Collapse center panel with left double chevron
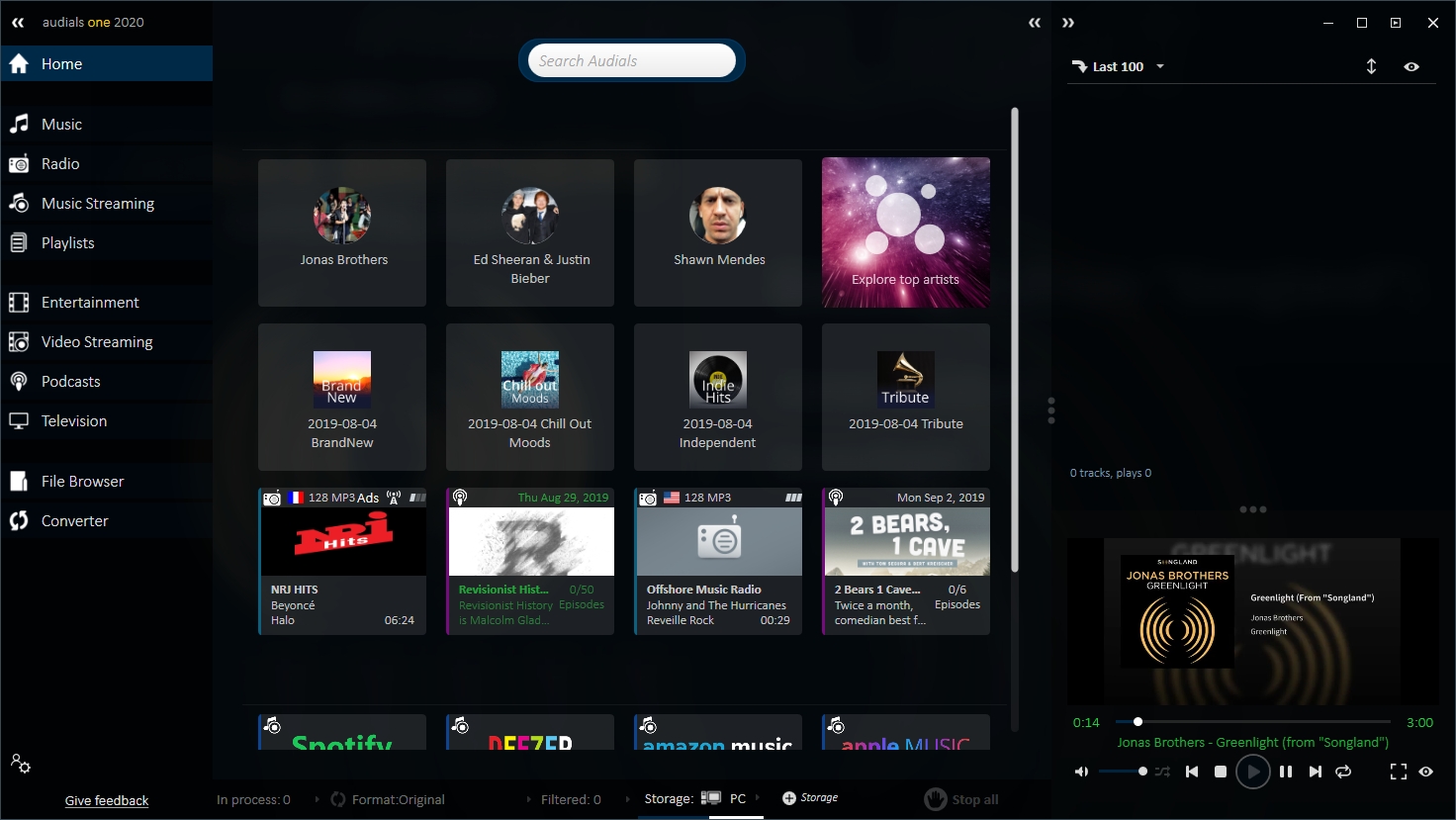The image size is (1456, 820). pos(1035,23)
